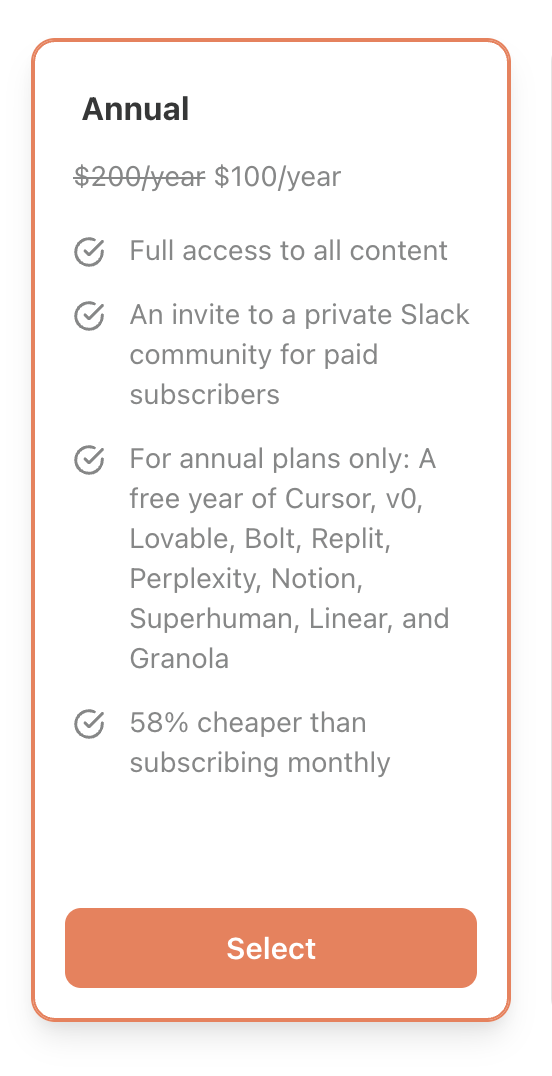Click the '58% cheaper than' text
The width and height of the screenshot is (552, 1076).
coord(248,723)
